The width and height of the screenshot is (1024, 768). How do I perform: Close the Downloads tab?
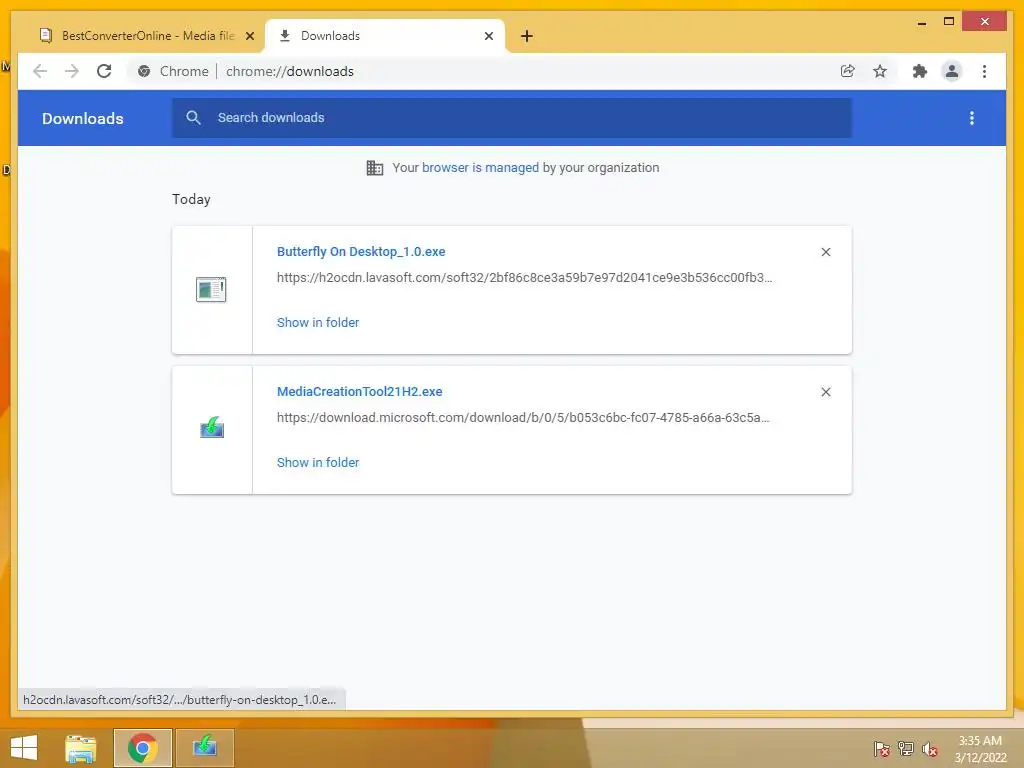point(488,36)
